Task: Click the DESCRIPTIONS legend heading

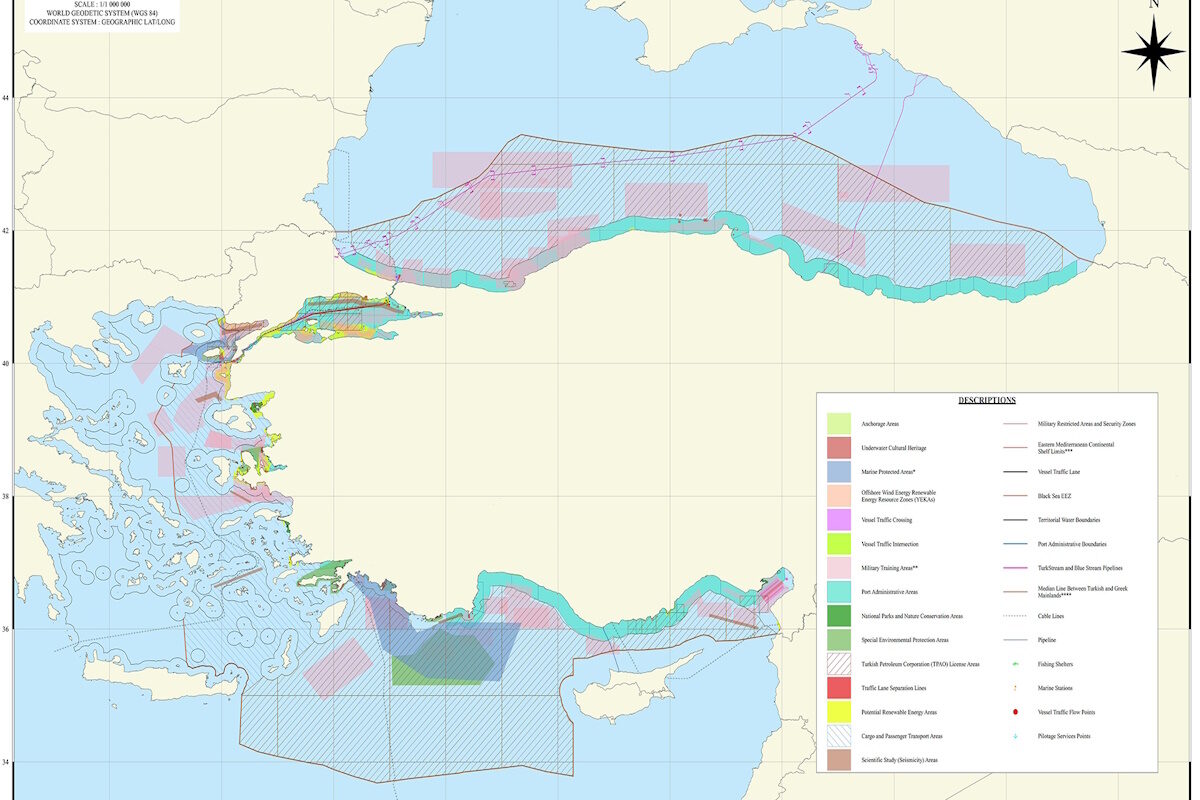Action: pos(987,400)
